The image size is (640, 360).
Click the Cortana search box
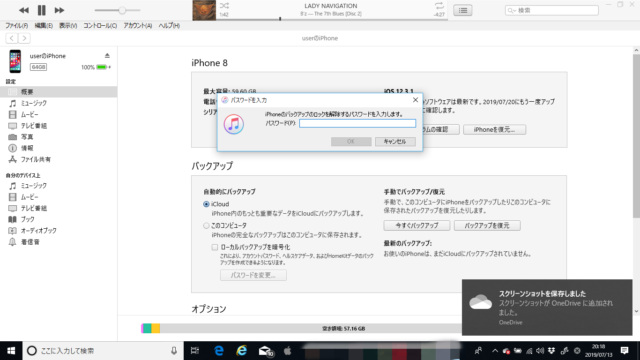(103, 351)
